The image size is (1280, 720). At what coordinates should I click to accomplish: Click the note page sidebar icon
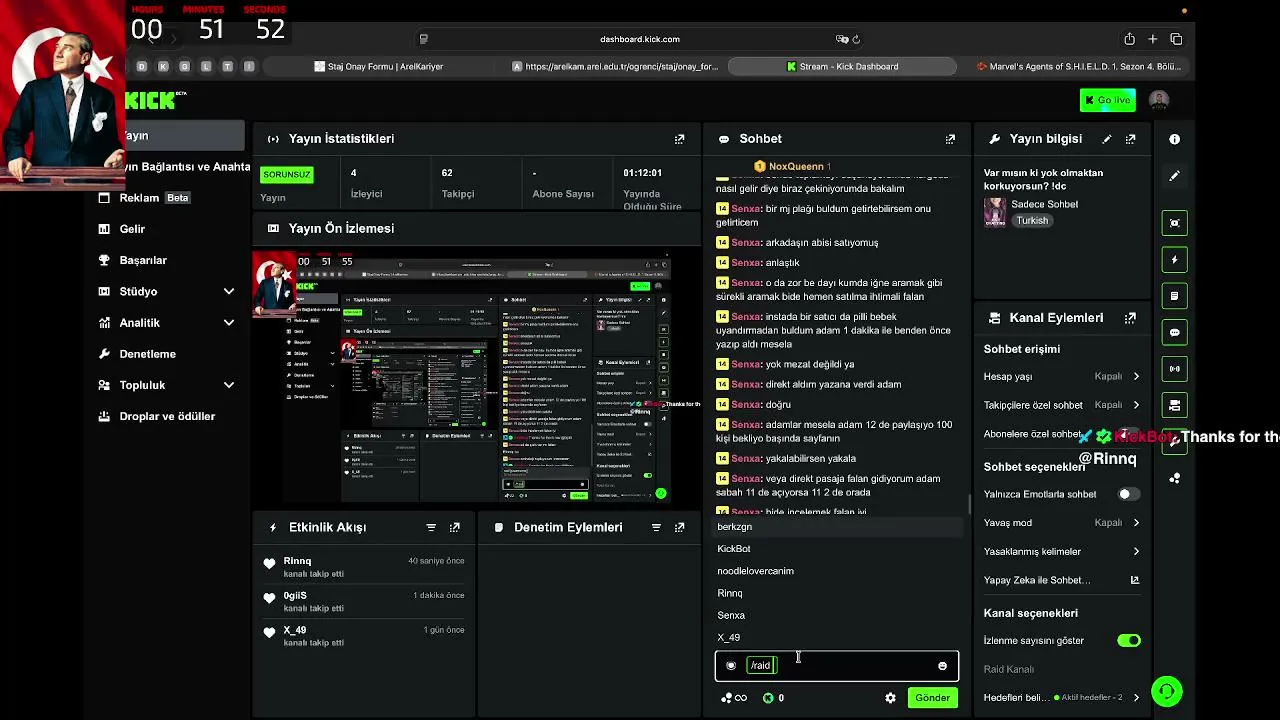[1175, 296]
